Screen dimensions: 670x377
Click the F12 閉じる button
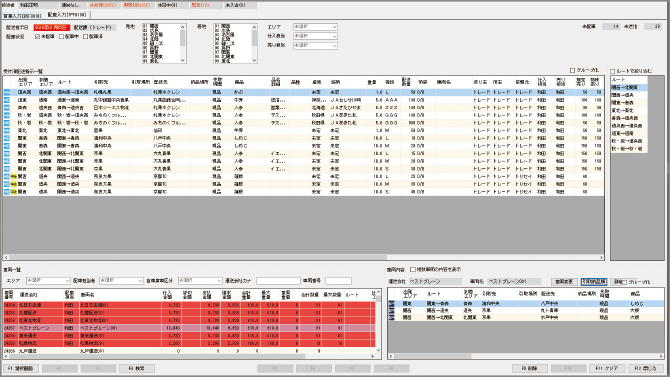645,368
